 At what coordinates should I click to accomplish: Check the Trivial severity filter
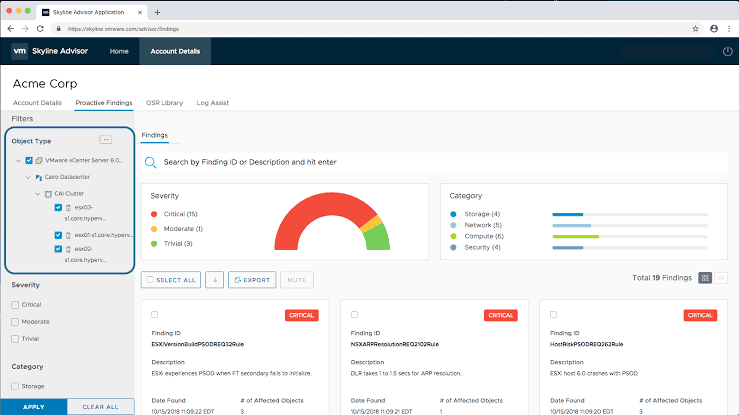point(15,339)
